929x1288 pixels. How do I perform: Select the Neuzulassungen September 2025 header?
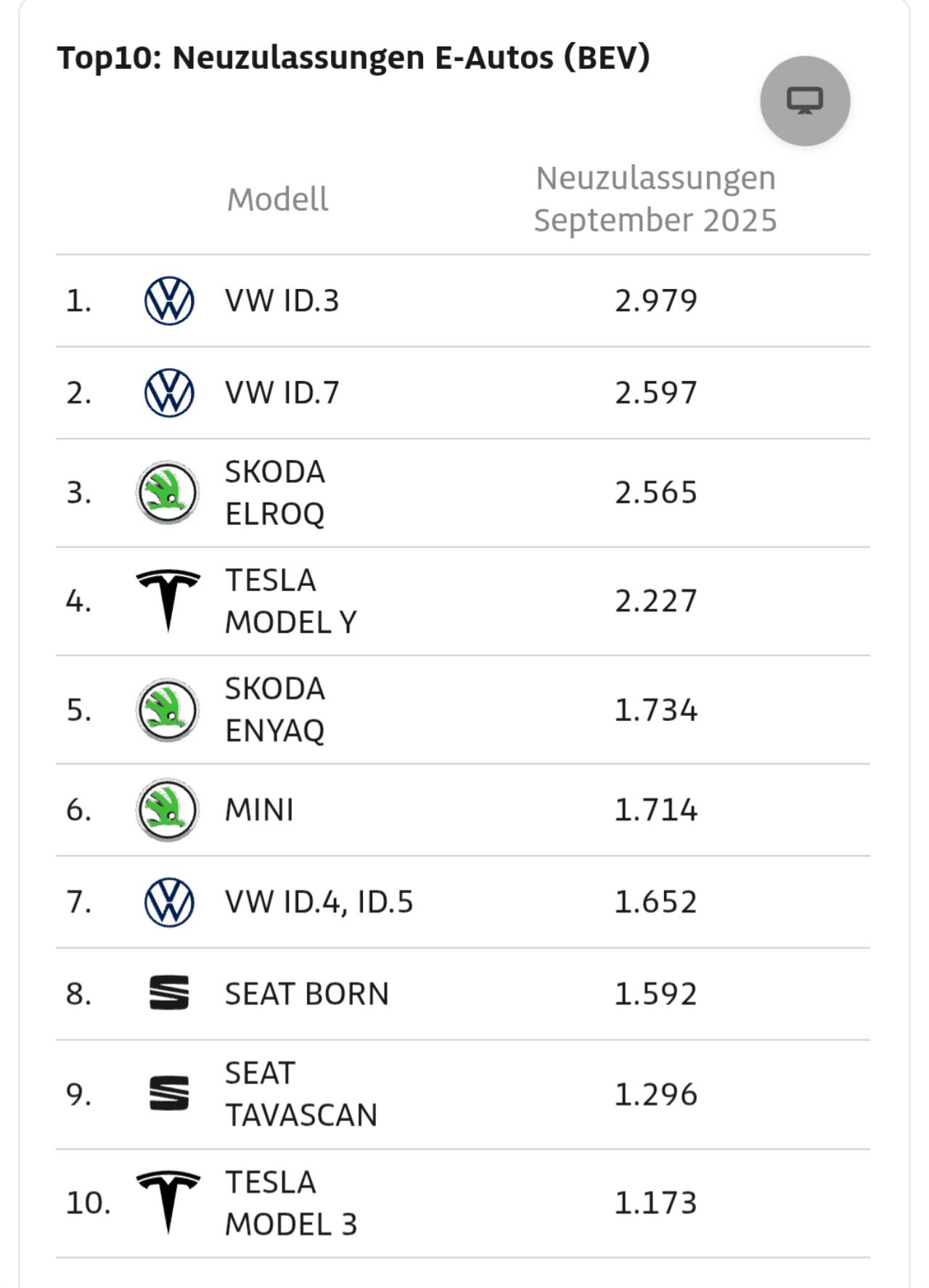(655, 199)
